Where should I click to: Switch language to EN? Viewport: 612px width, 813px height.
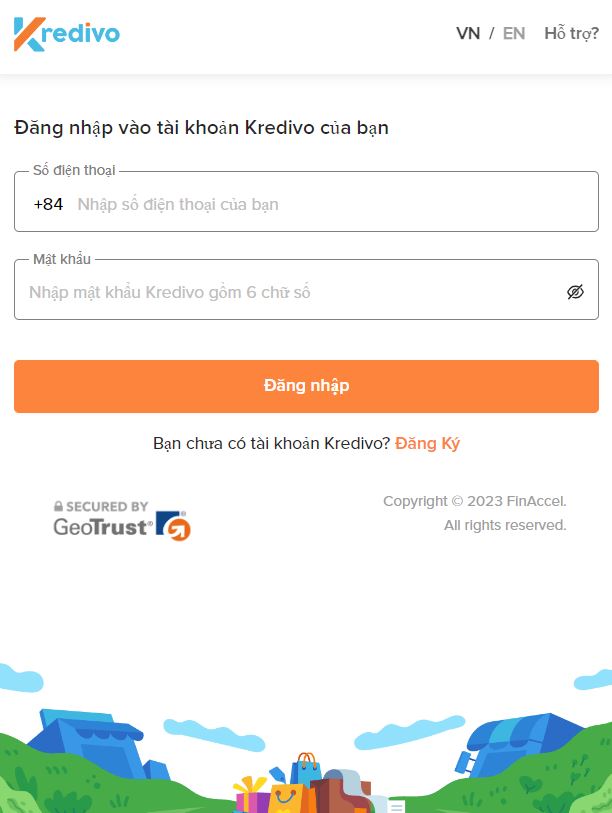514,34
